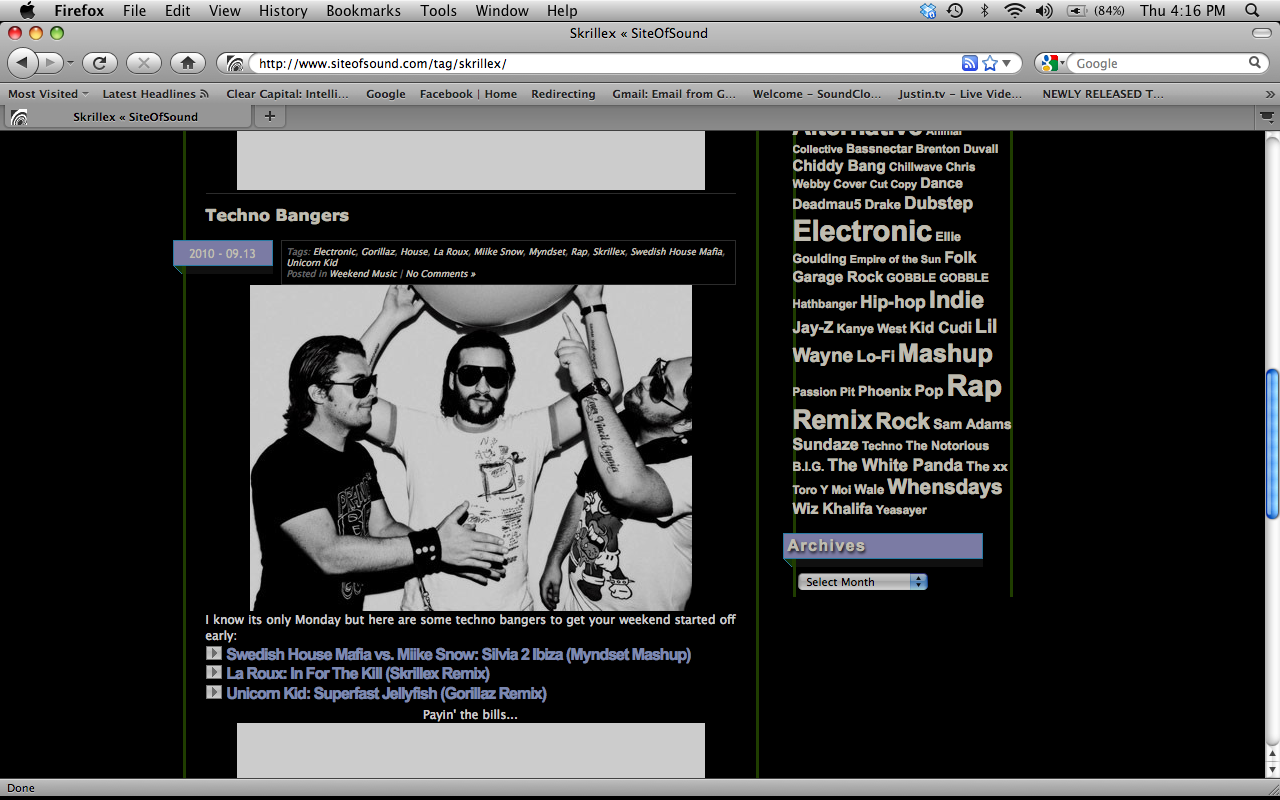Click the scrollbar up arrow
The width and height of the screenshot is (1280, 800).
pyautogui.click(x=1272, y=752)
